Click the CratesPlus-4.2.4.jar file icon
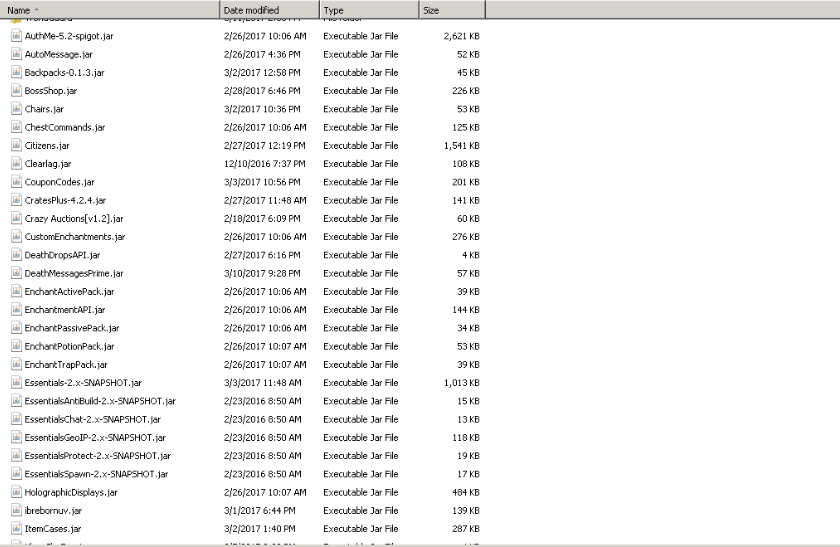This screenshot has width=840, height=547. tap(17, 200)
